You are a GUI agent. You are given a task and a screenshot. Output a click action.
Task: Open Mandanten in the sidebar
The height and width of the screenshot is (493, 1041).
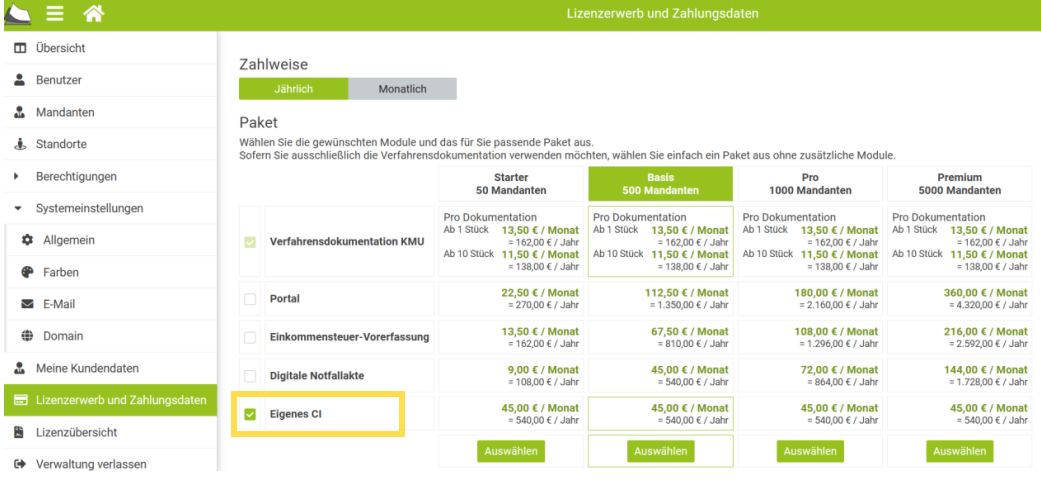[64, 112]
